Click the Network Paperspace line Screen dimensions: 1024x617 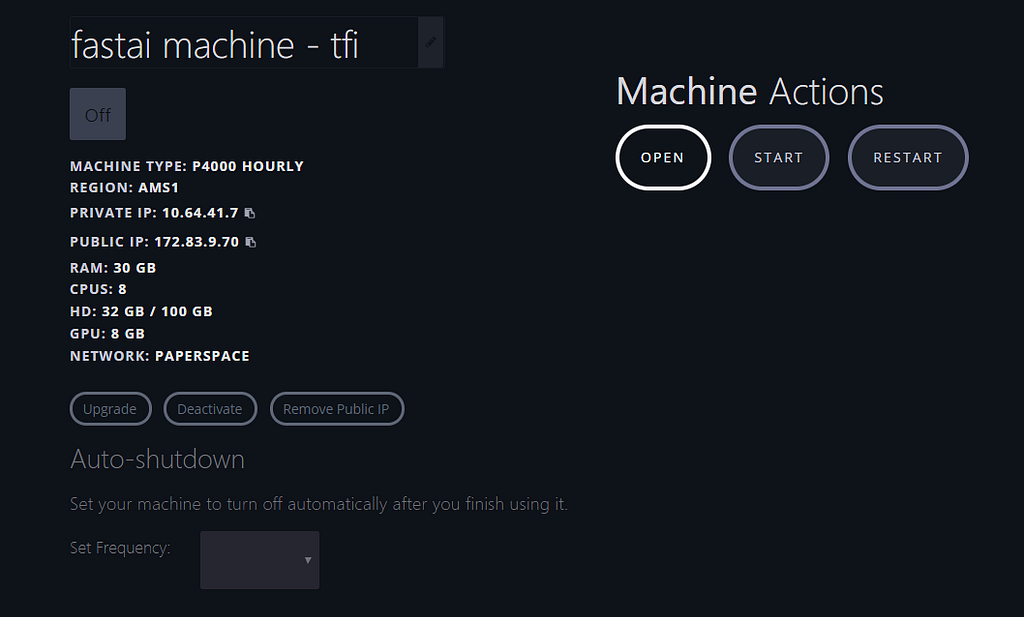click(160, 356)
